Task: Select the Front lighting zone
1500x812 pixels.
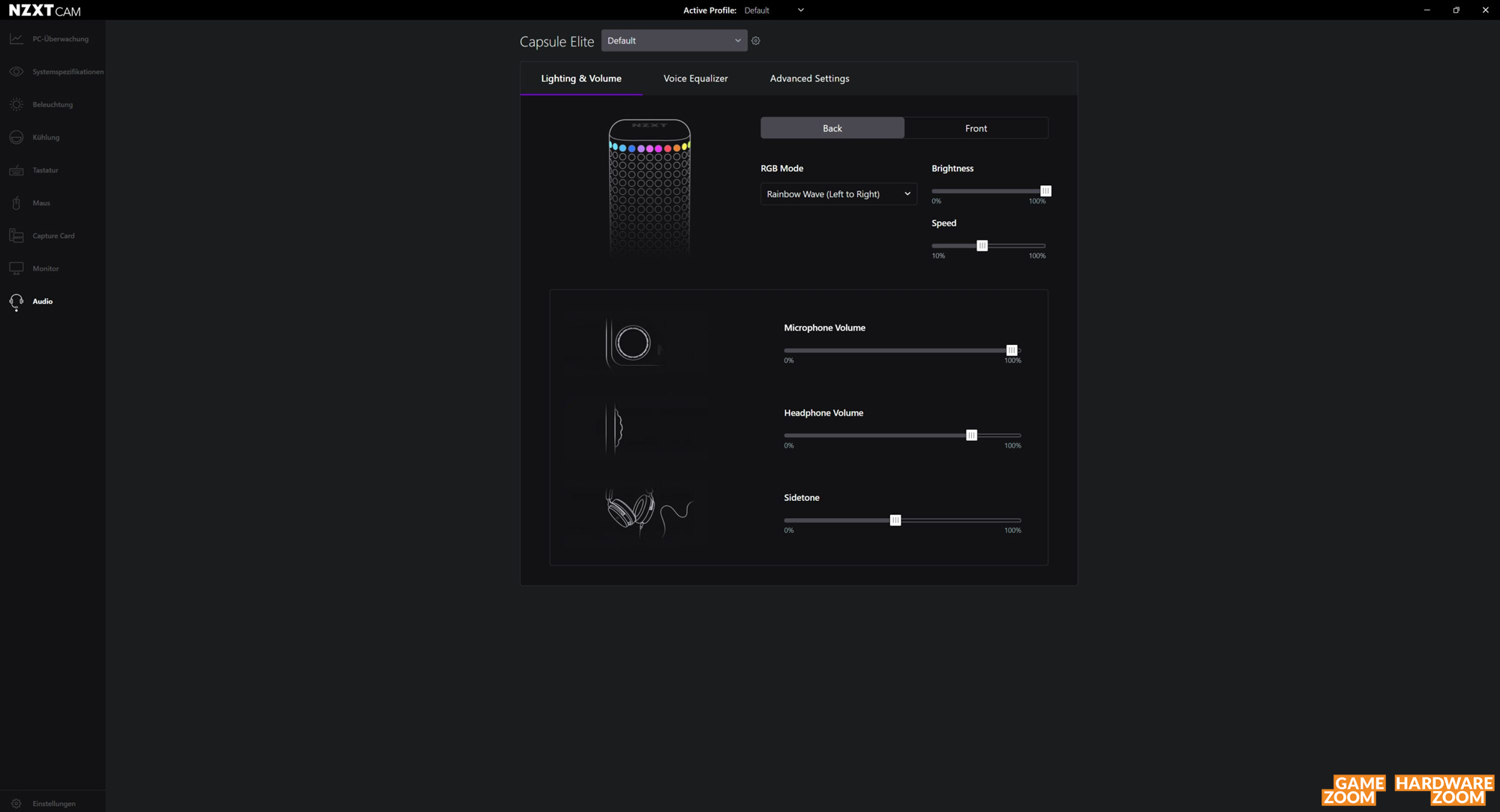Action: click(x=976, y=128)
